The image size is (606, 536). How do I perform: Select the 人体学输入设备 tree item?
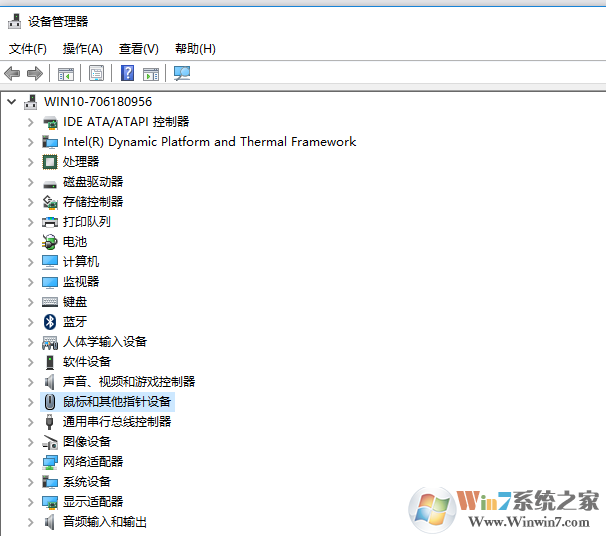[x=105, y=342]
